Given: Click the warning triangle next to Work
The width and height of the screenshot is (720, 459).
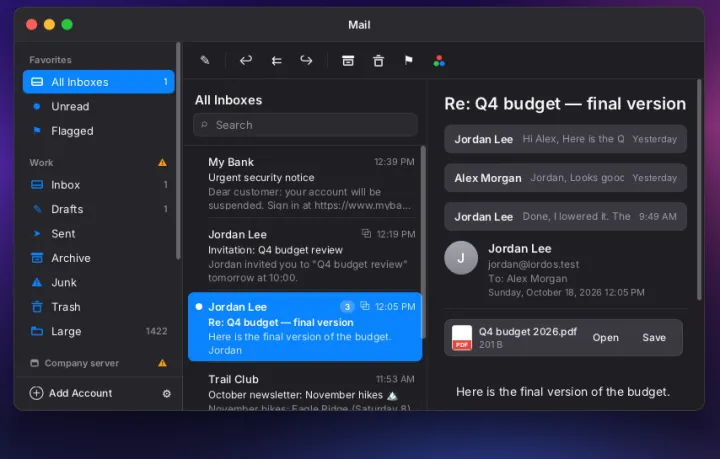Looking at the screenshot, I should pos(162,162).
